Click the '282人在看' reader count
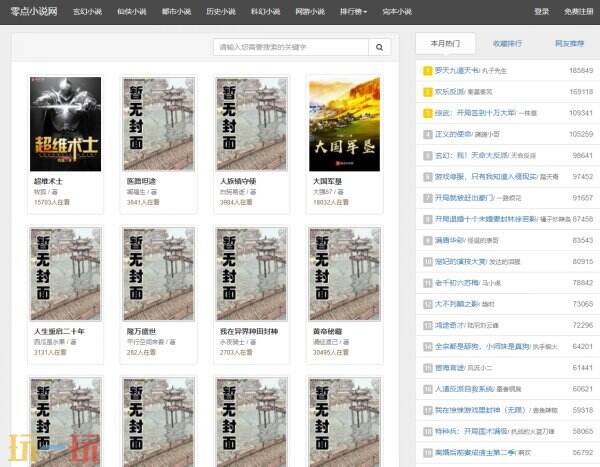The height and width of the screenshot is (467, 600). pyautogui.click(x=141, y=352)
